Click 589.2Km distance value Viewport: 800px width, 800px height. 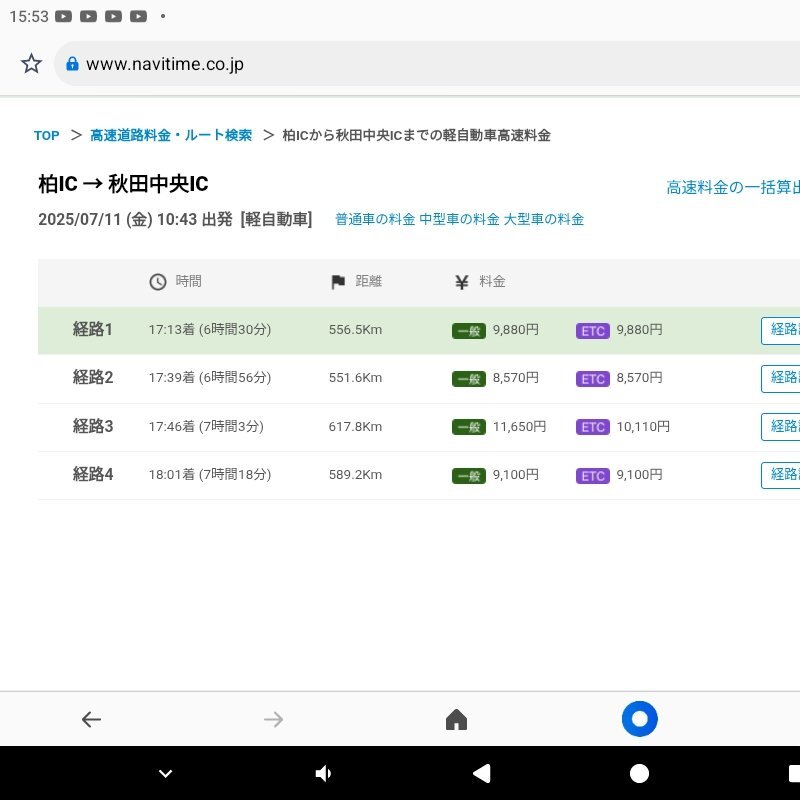(355, 474)
